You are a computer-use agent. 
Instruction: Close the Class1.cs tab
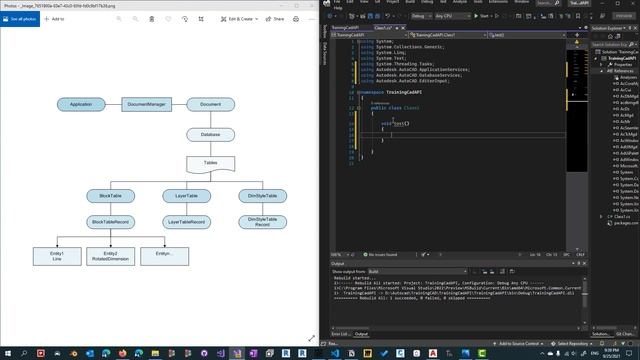(x=403, y=28)
